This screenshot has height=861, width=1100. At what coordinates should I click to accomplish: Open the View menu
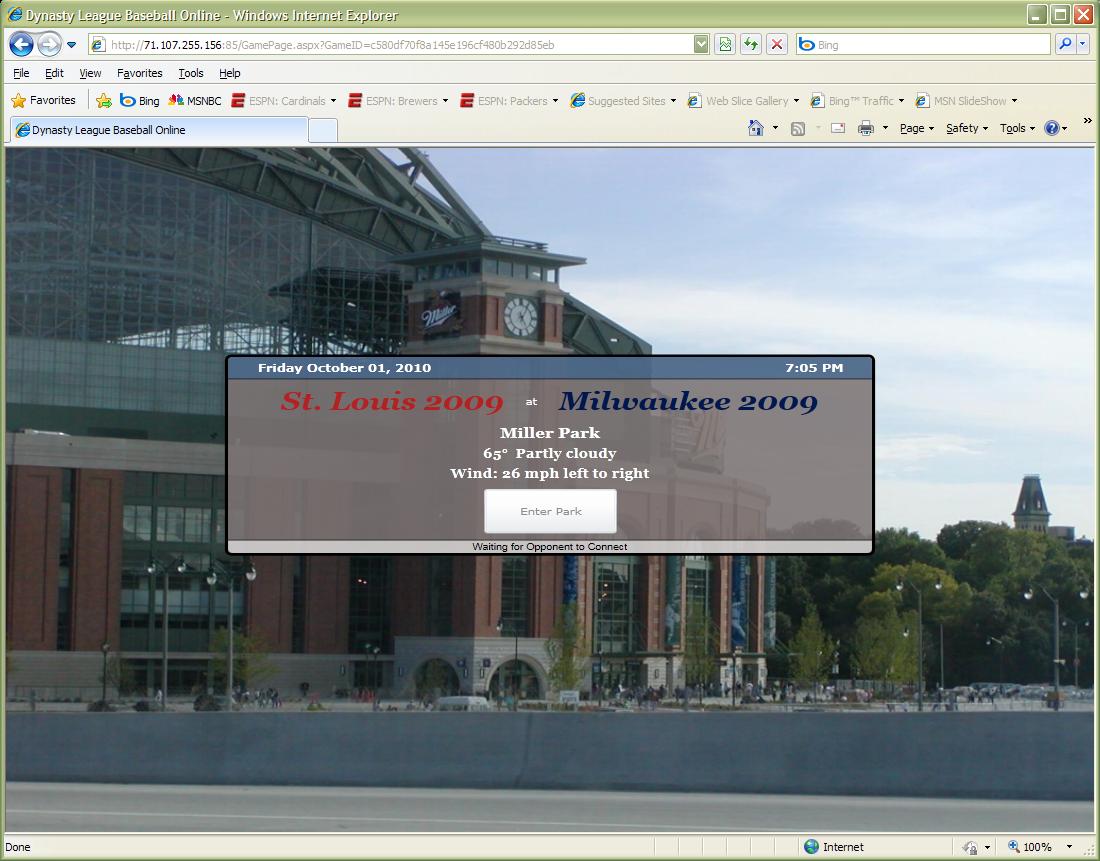point(90,73)
